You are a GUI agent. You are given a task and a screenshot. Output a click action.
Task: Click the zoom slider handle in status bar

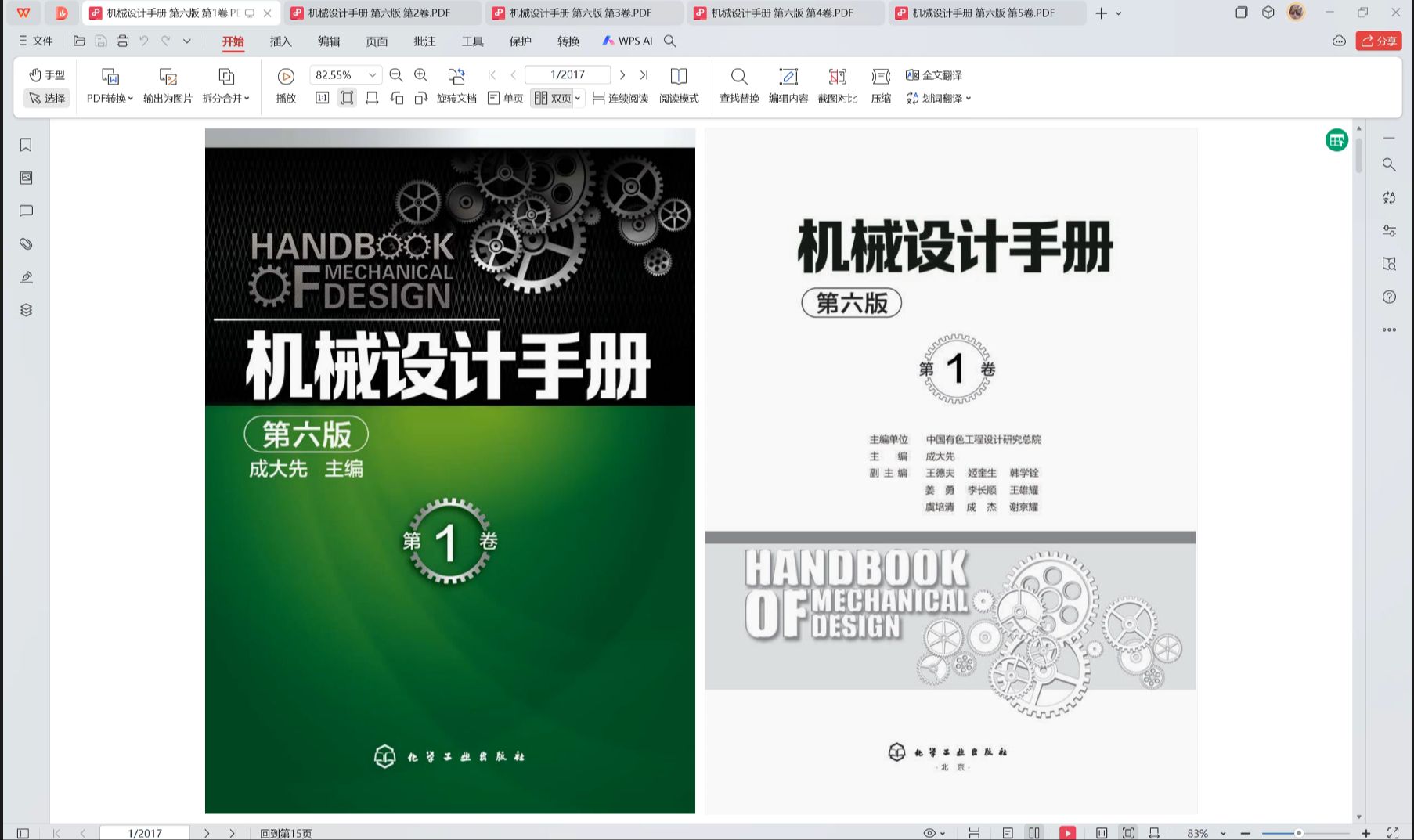(x=1298, y=833)
